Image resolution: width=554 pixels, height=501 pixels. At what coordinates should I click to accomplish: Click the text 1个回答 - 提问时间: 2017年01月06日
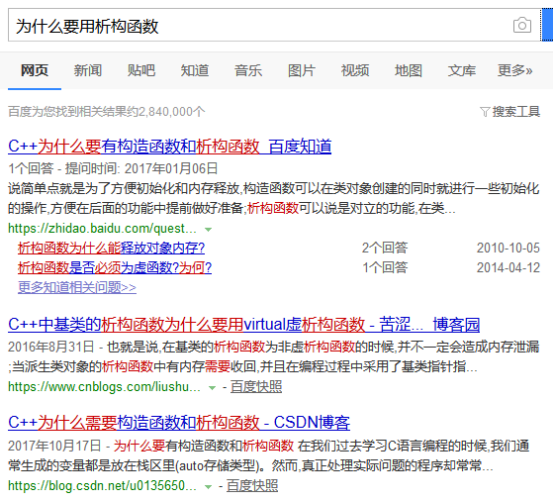[113, 169]
